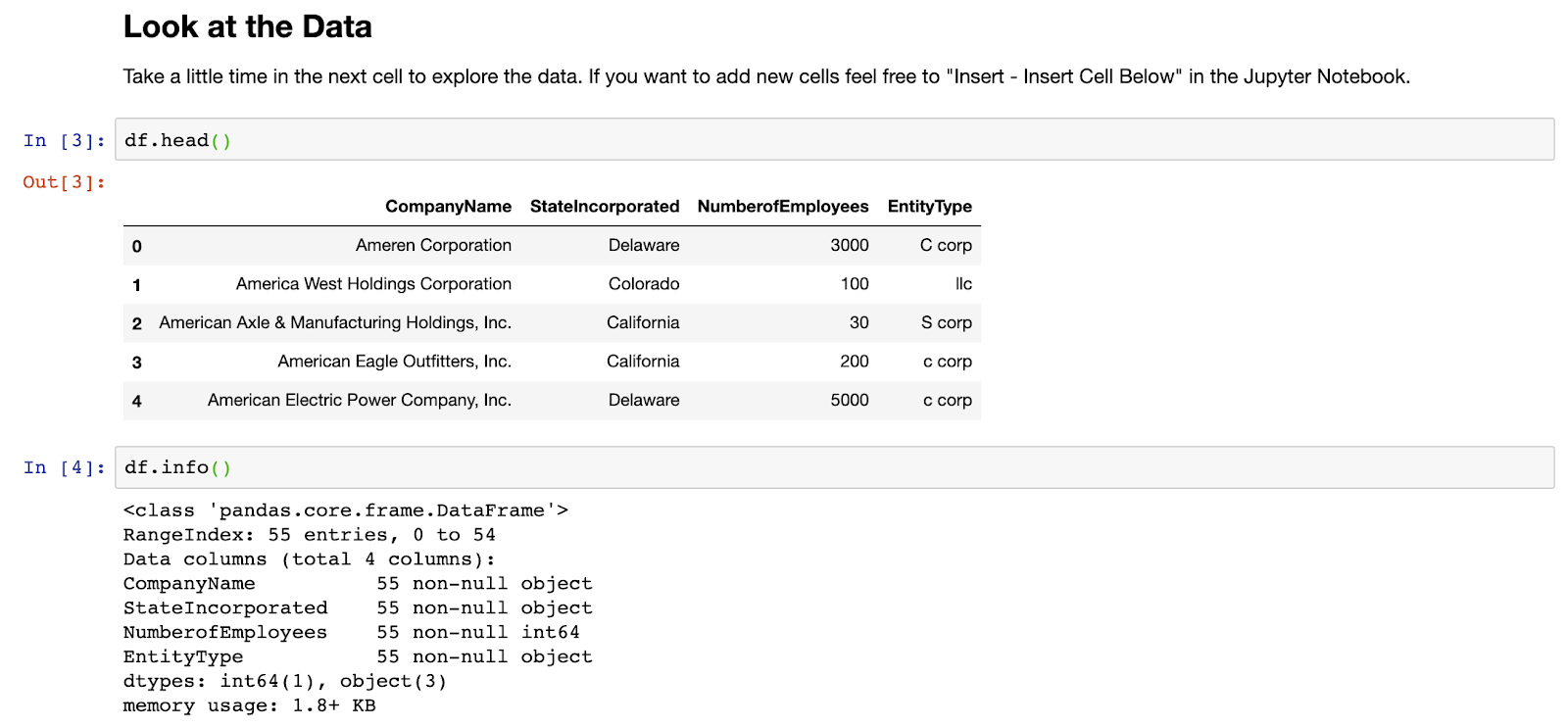Select the 'Ameren Corporation' cell
This screenshot has width=1568, height=727.
(x=433, y=245)
